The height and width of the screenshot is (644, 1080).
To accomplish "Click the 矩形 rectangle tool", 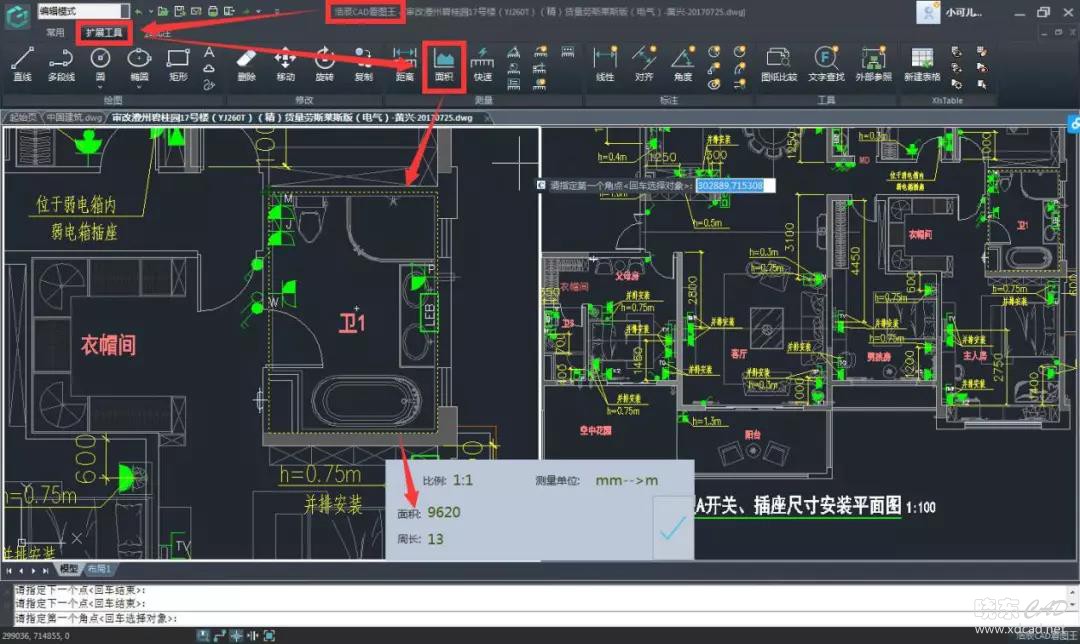I will [x=178, y=64].
